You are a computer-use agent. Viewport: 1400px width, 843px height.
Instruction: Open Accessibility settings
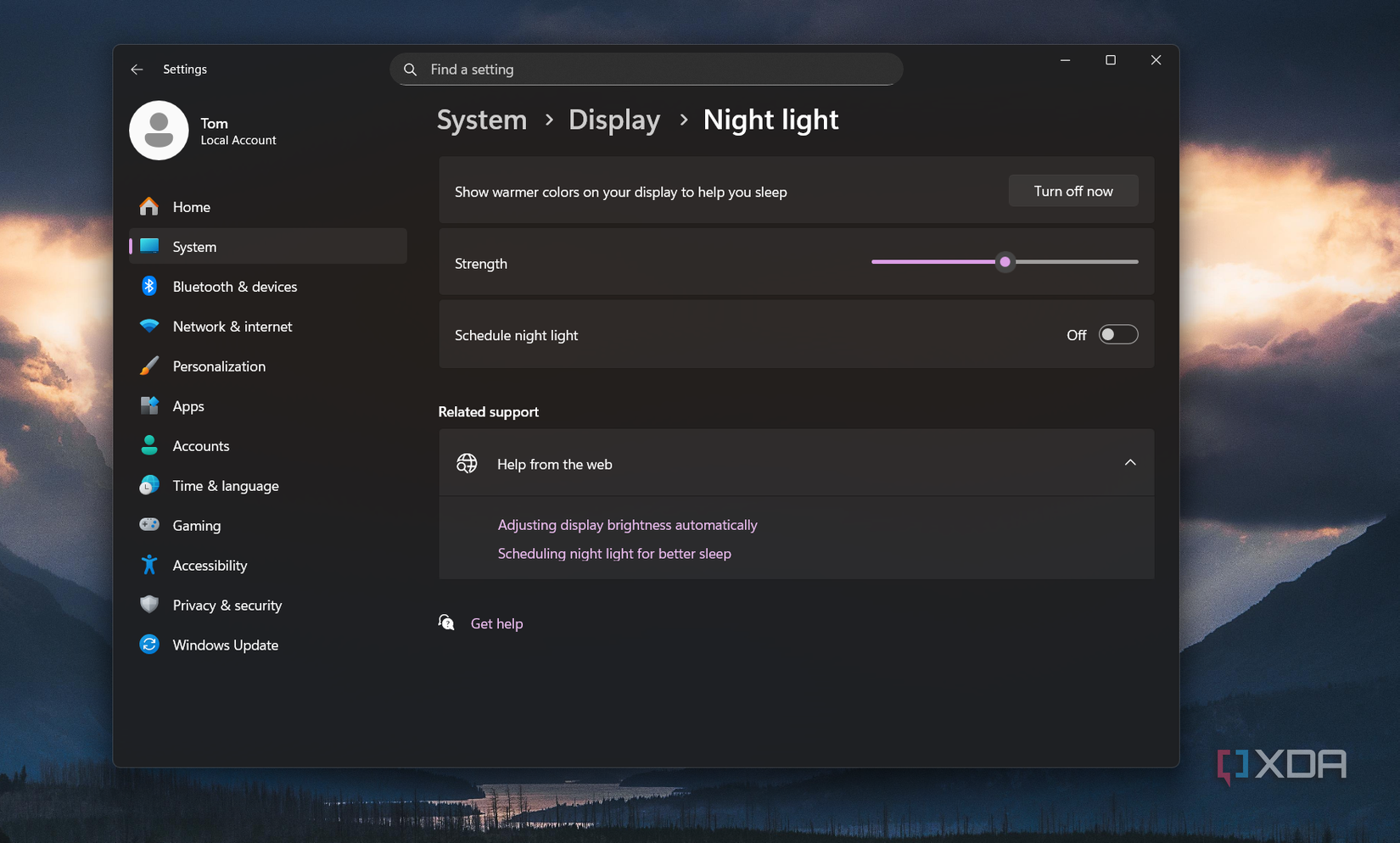(268, 565)
